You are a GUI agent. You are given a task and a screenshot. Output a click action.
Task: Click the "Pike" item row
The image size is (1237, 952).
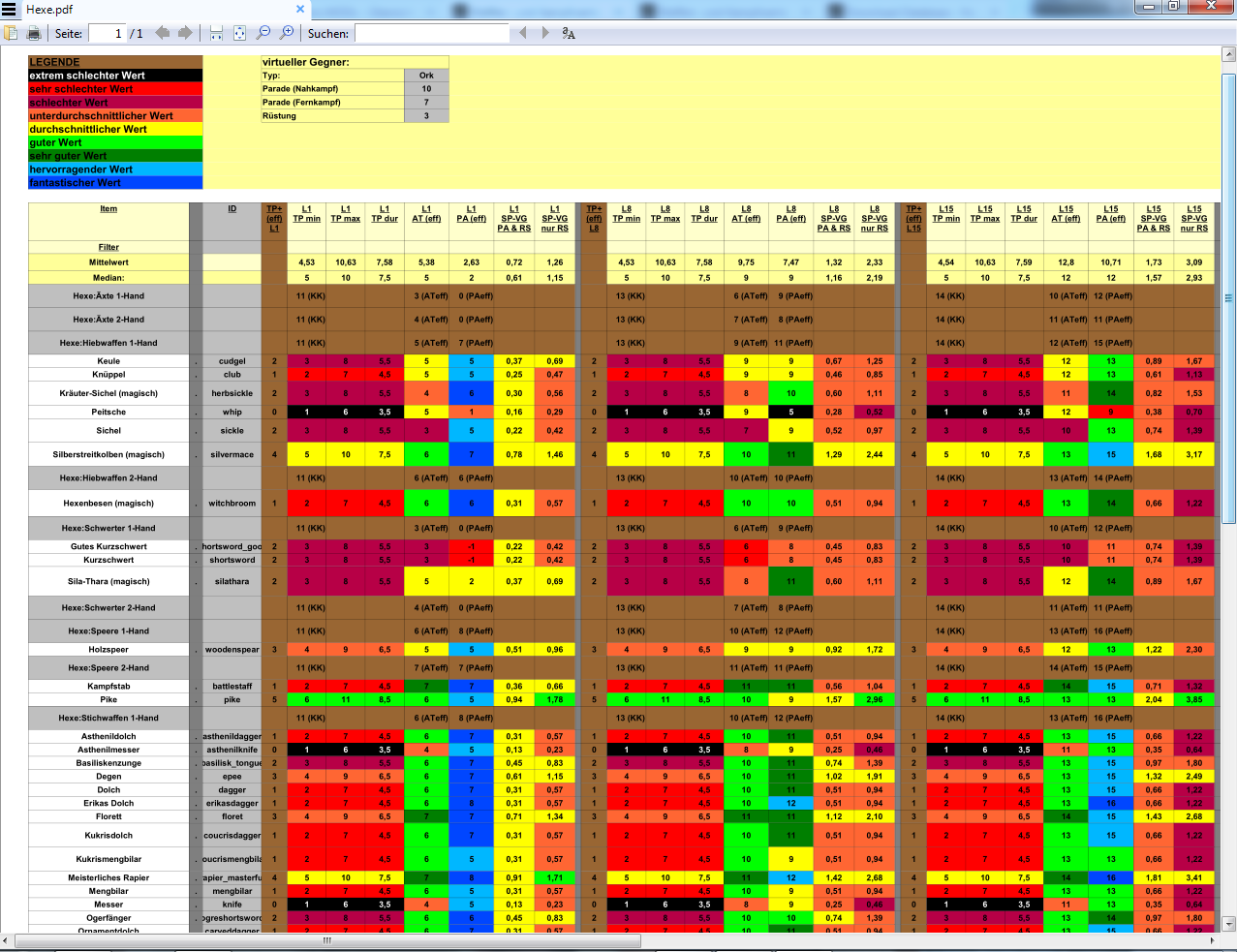[108, 699]
